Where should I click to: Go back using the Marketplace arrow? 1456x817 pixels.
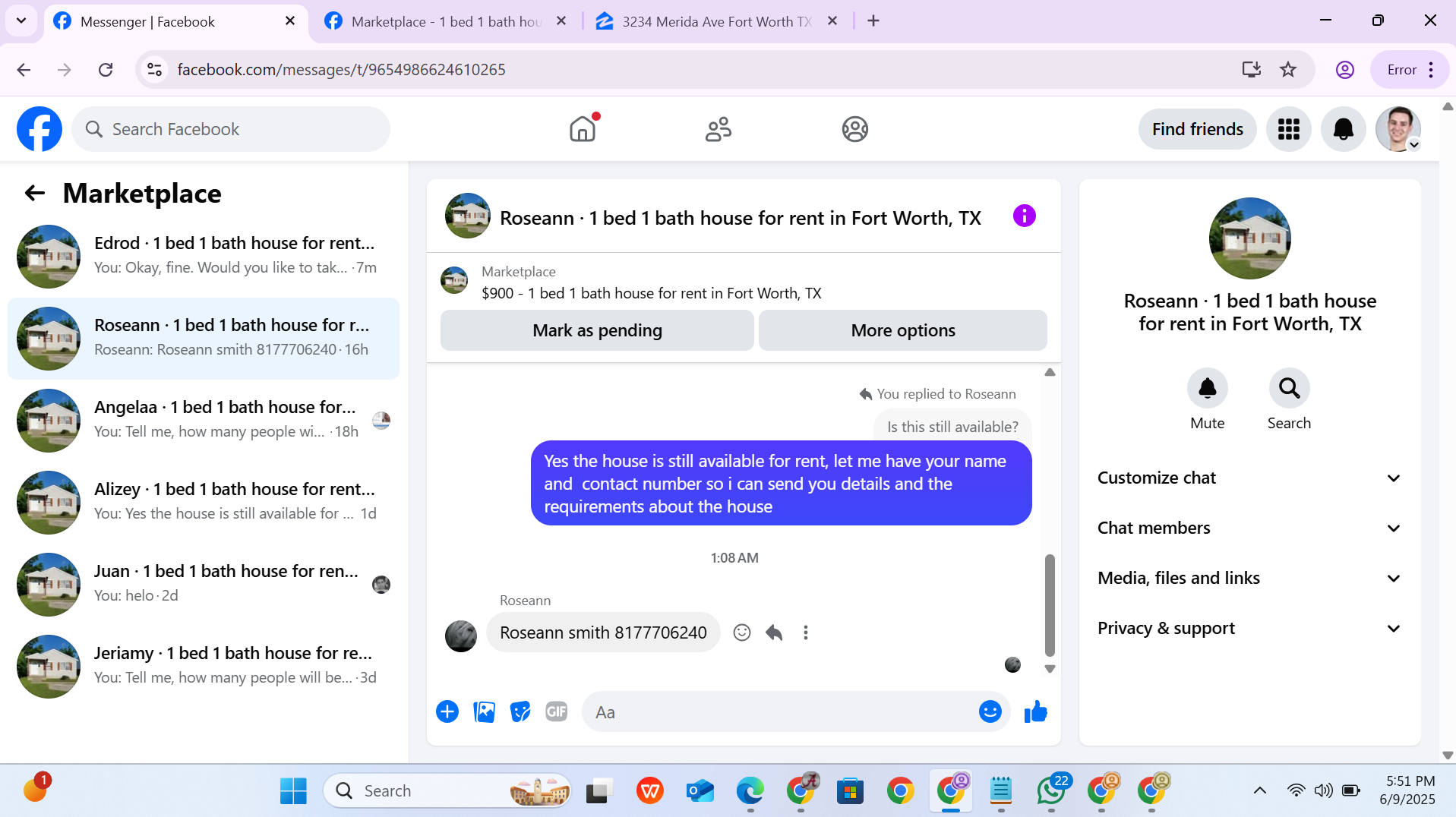pyautogui.click(x=35, y=193)
